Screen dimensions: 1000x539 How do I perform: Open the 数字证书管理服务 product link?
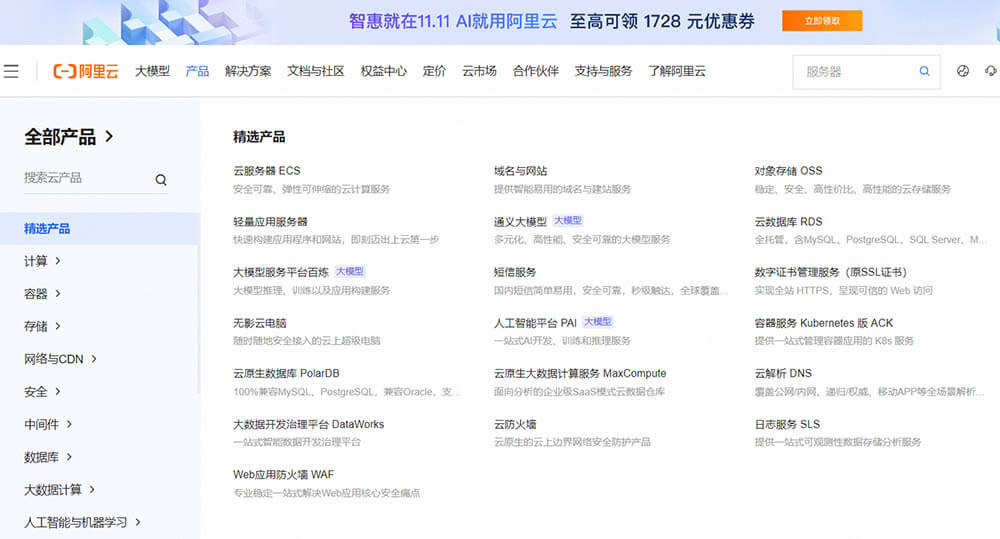[830, 272]
